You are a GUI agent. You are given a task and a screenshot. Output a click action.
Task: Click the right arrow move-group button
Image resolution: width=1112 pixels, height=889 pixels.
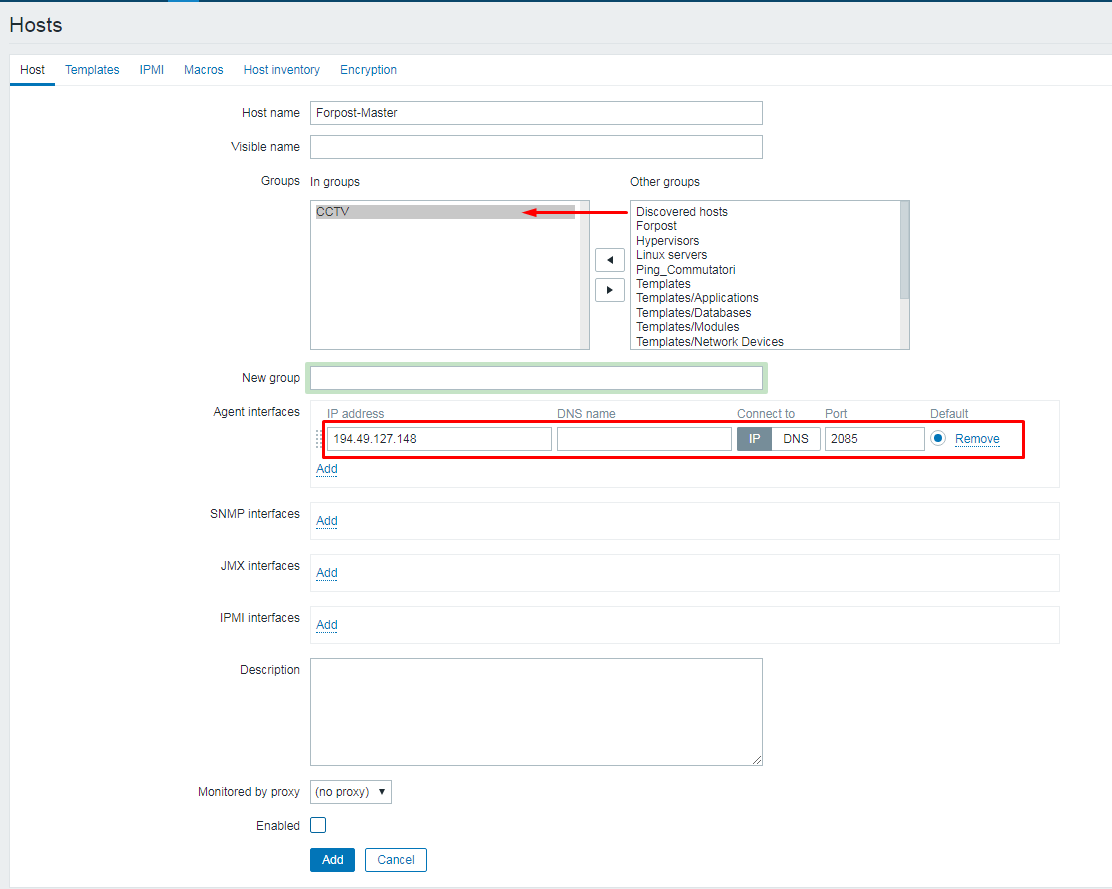[x=609, y=290]
